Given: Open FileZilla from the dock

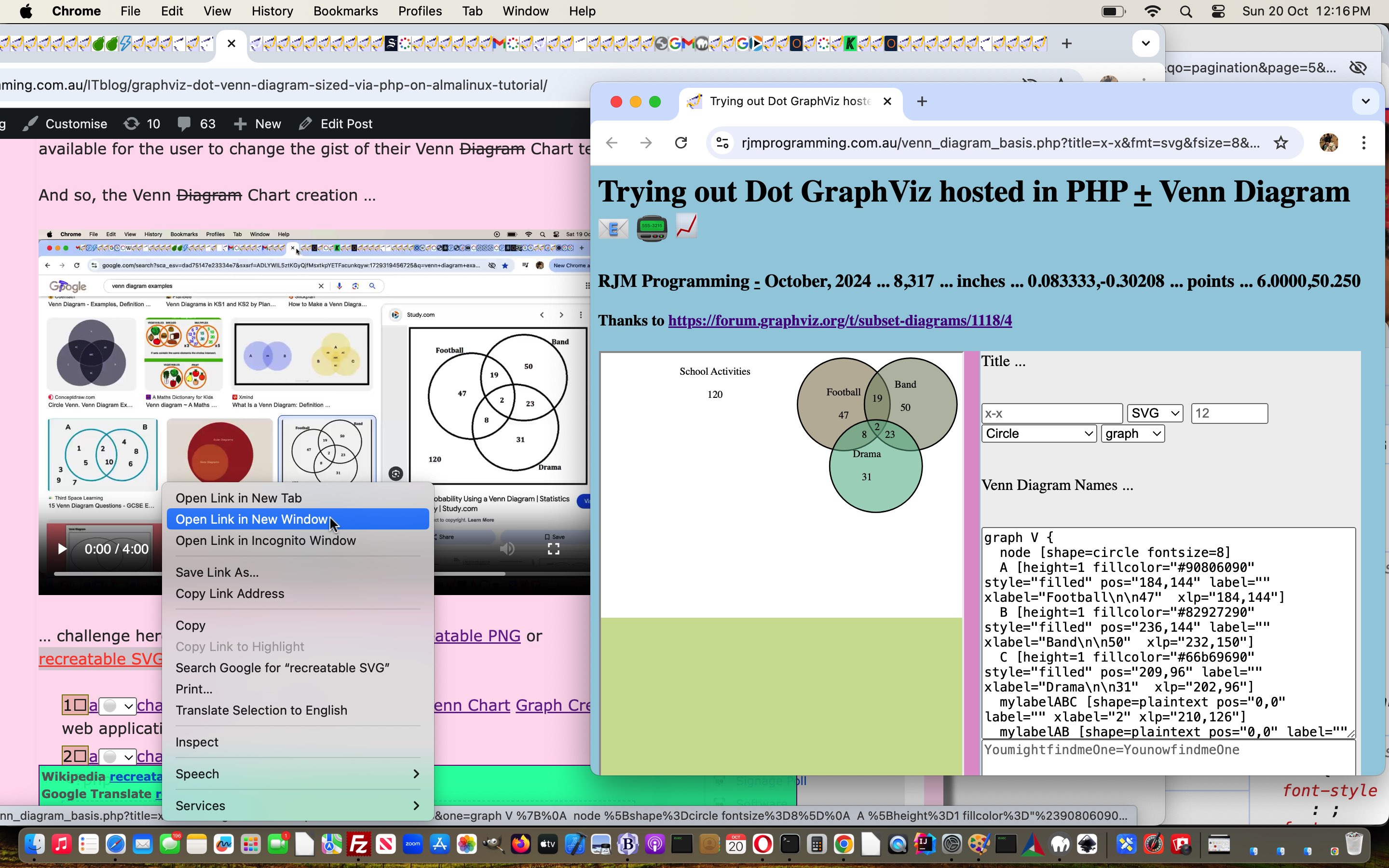Looking at the screenshot, I should [359, 844].
